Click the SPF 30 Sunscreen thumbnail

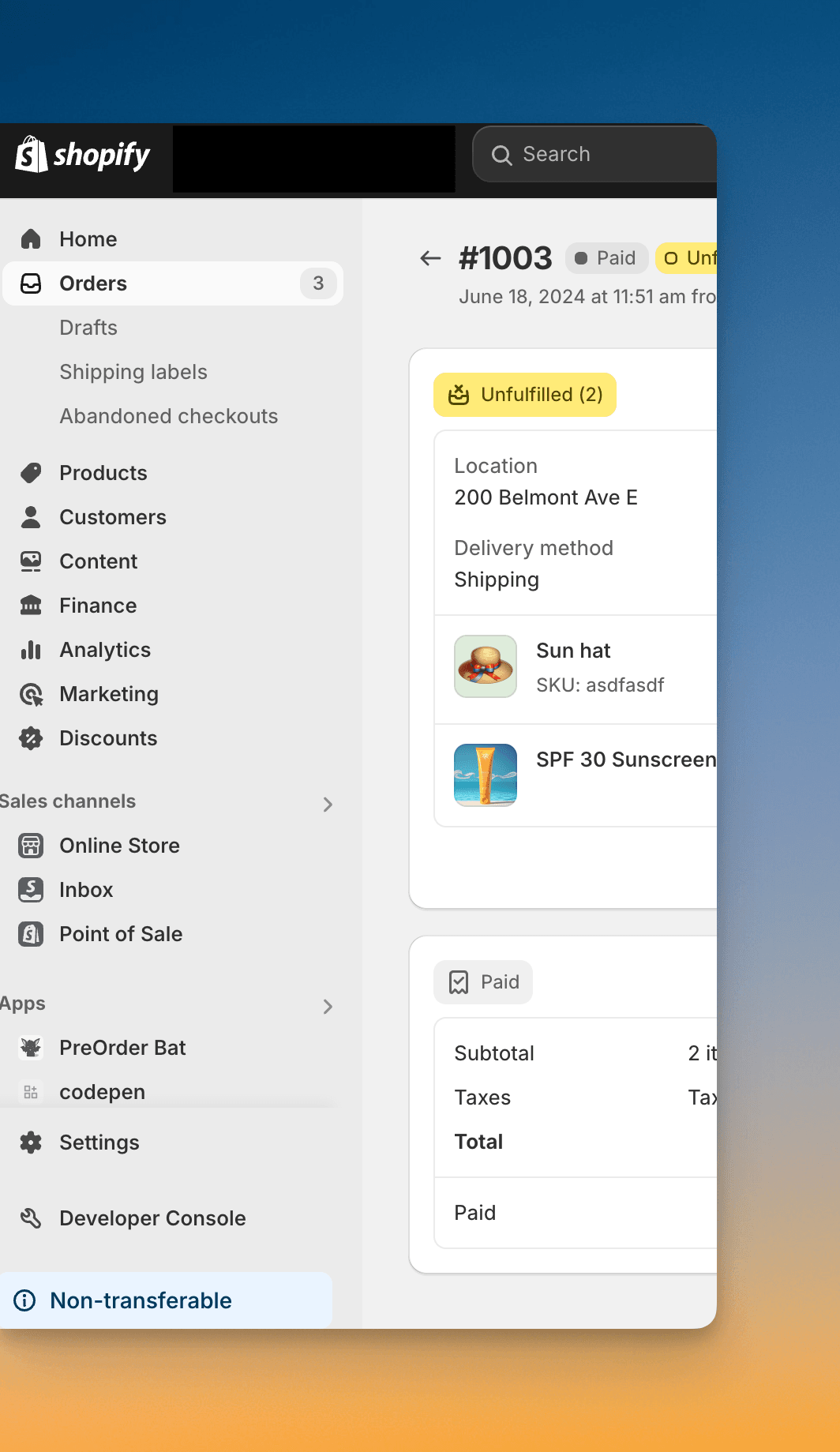pos(486,775)
